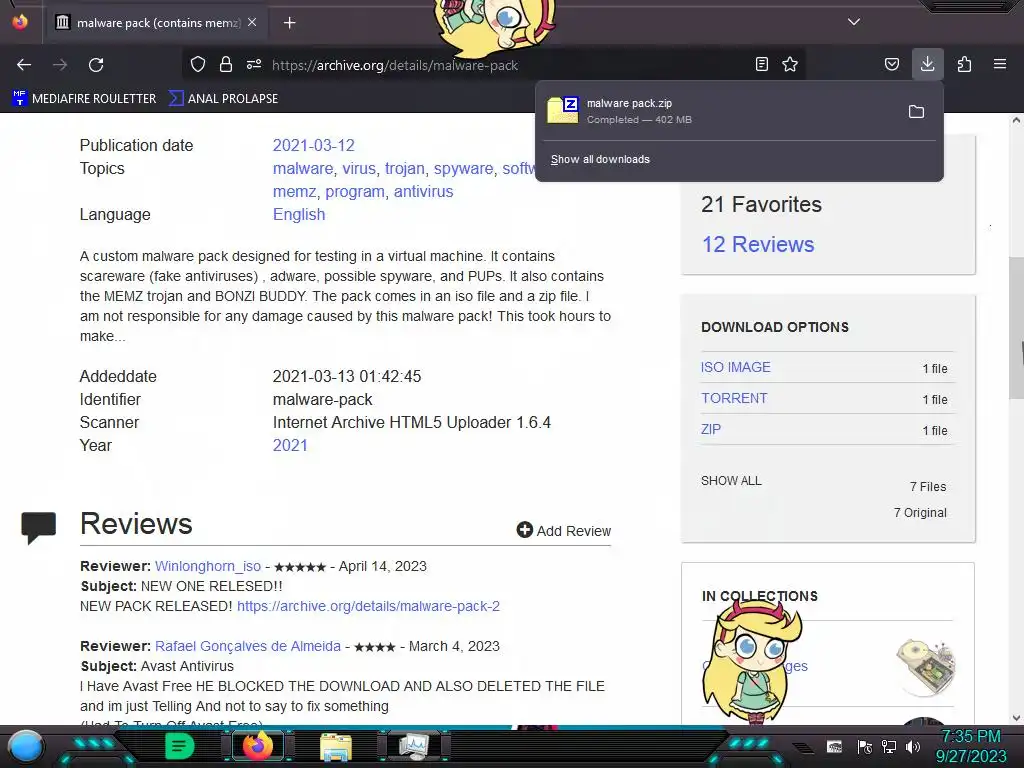The width and height of the screenshot is (1024, 768).
Task: Open Firefox application menu
Action: 1000,64
